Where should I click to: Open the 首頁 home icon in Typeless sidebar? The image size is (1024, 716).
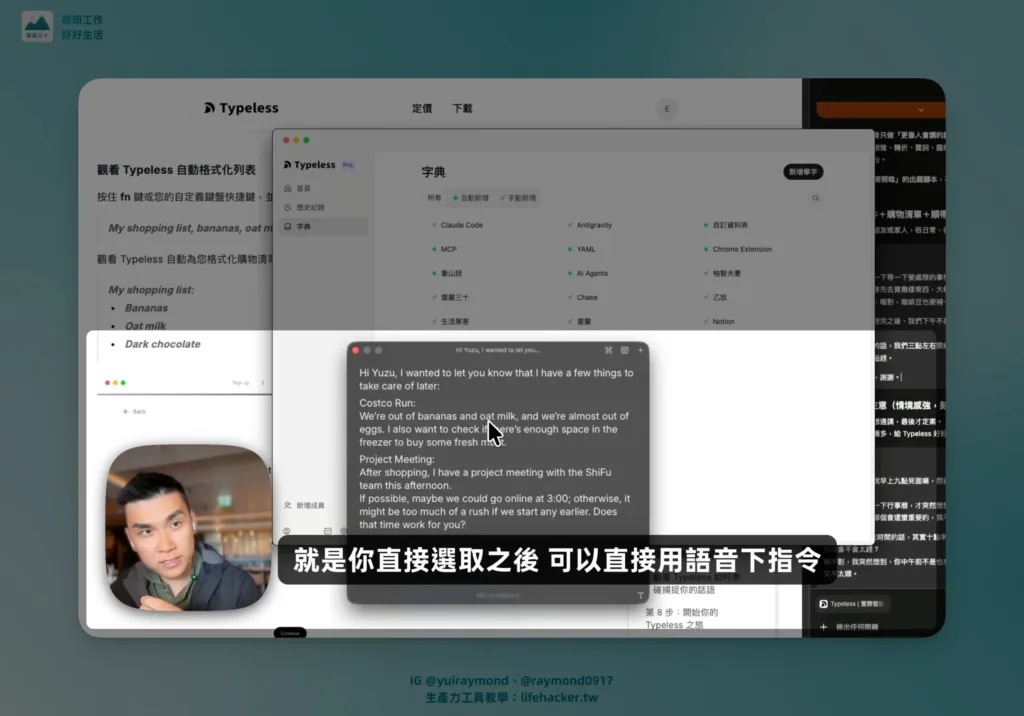[288, 188]
